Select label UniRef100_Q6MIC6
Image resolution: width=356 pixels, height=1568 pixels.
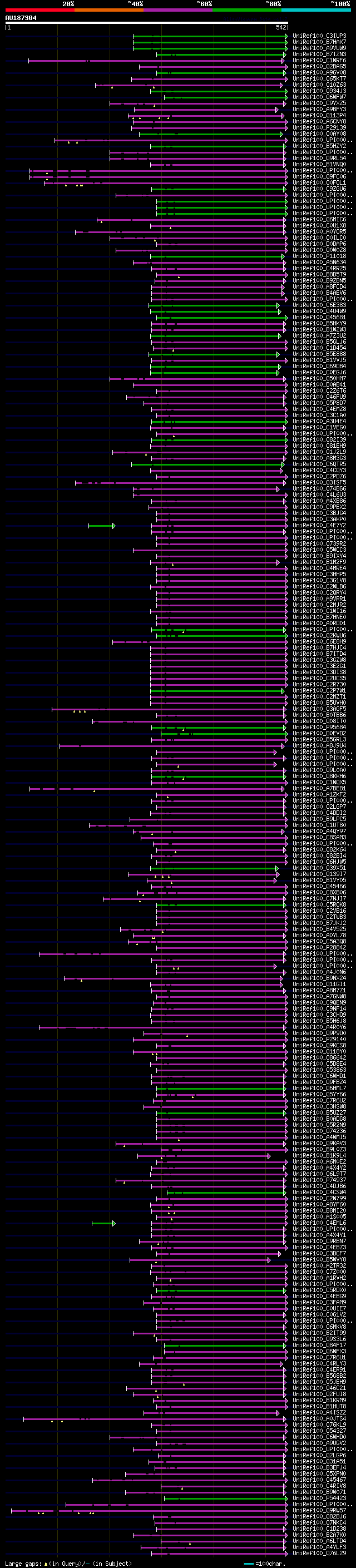[x=319, y=219]
